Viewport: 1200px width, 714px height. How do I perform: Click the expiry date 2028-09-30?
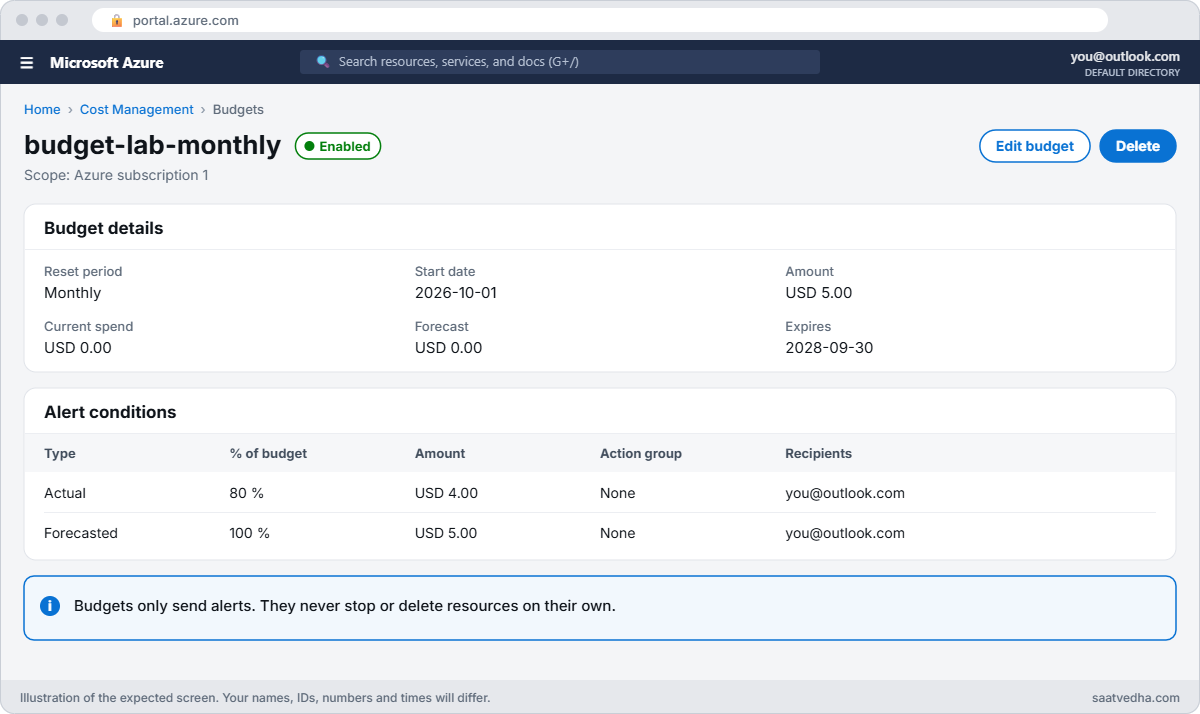point(827,348)
